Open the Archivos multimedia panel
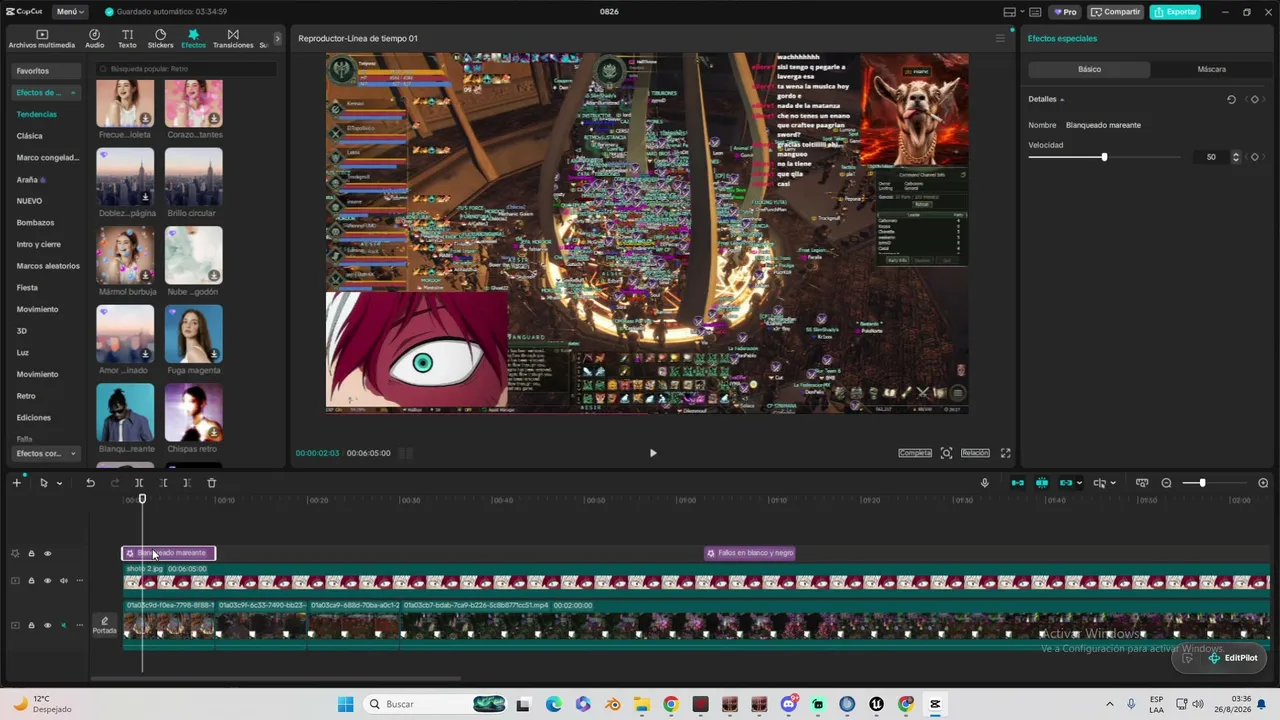Image resolution: width=1280 pixels, height=720 pixels. (41, 39)
